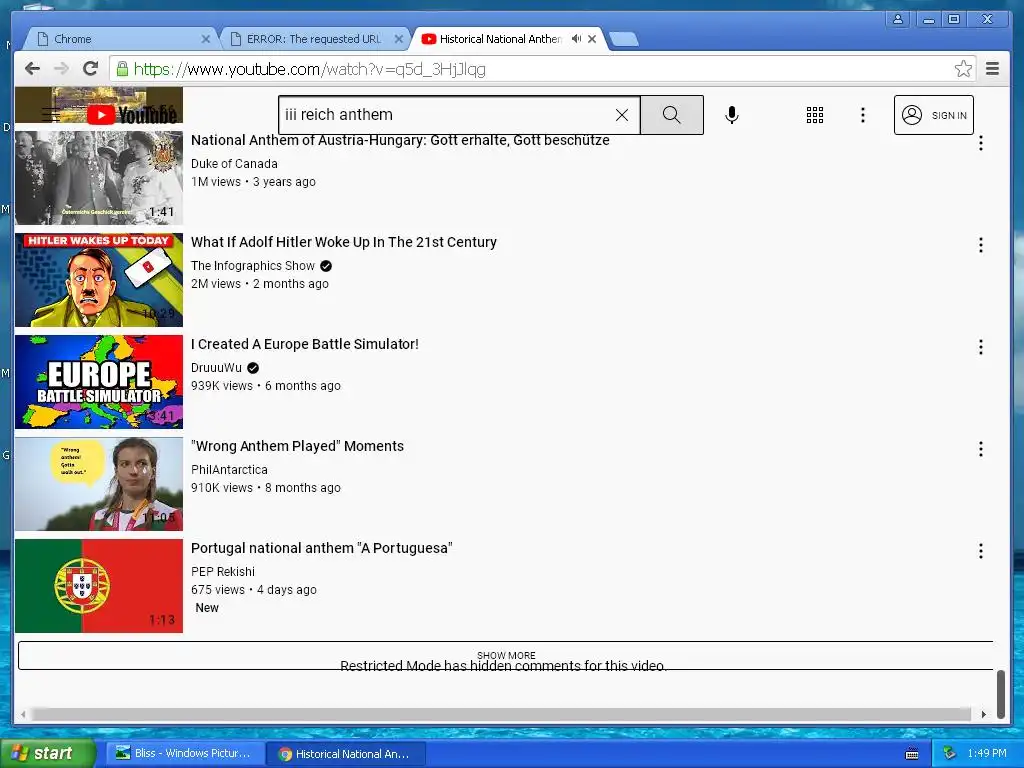Open the Hitler Wakes Up Today thumbnail
This screenshot has height=768, width=1024.
tap(99, 280)
